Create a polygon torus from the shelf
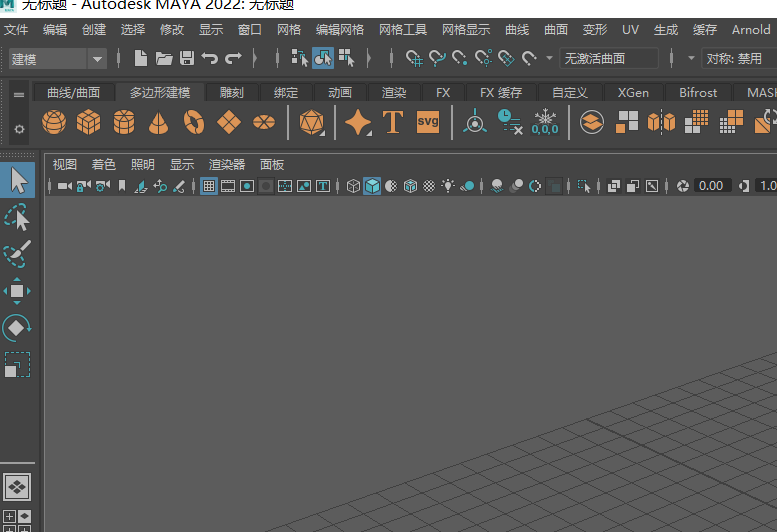 [x=194, y=123]
